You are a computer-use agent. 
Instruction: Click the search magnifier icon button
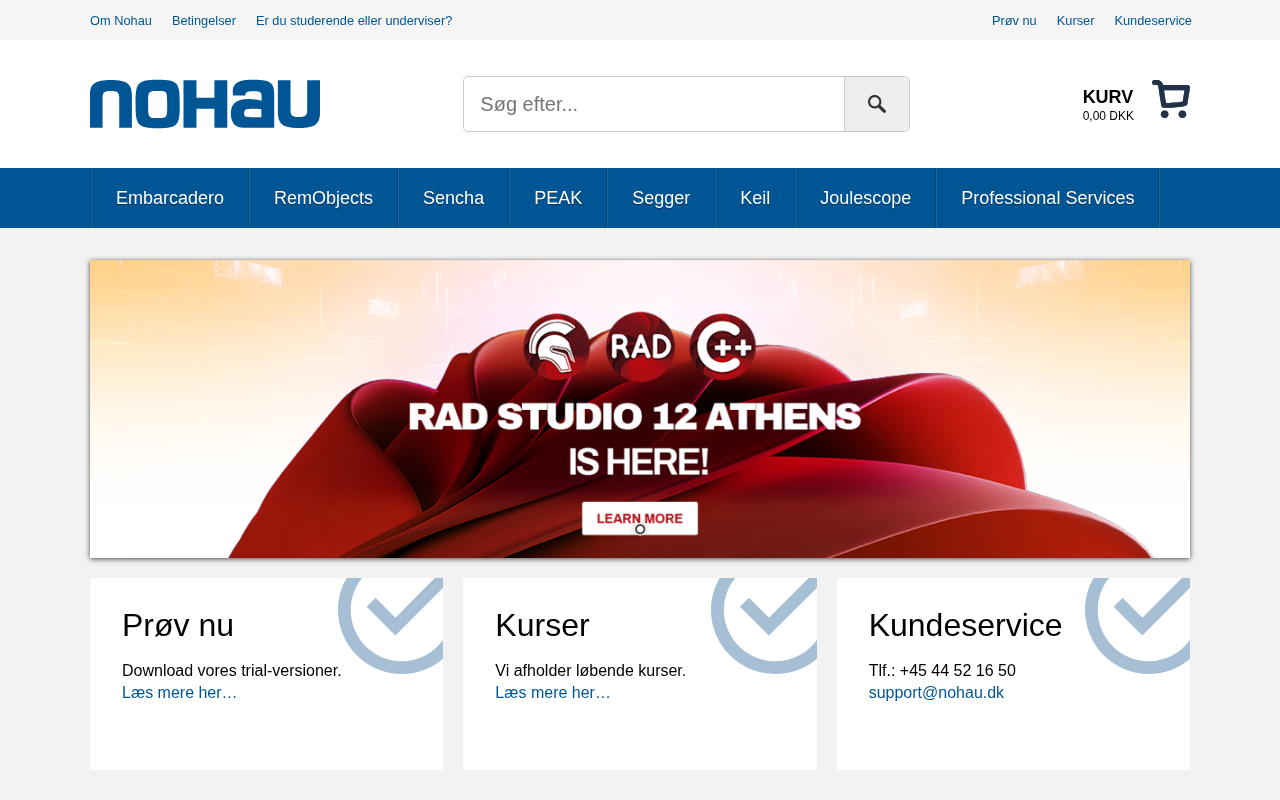tap(876, 104)
